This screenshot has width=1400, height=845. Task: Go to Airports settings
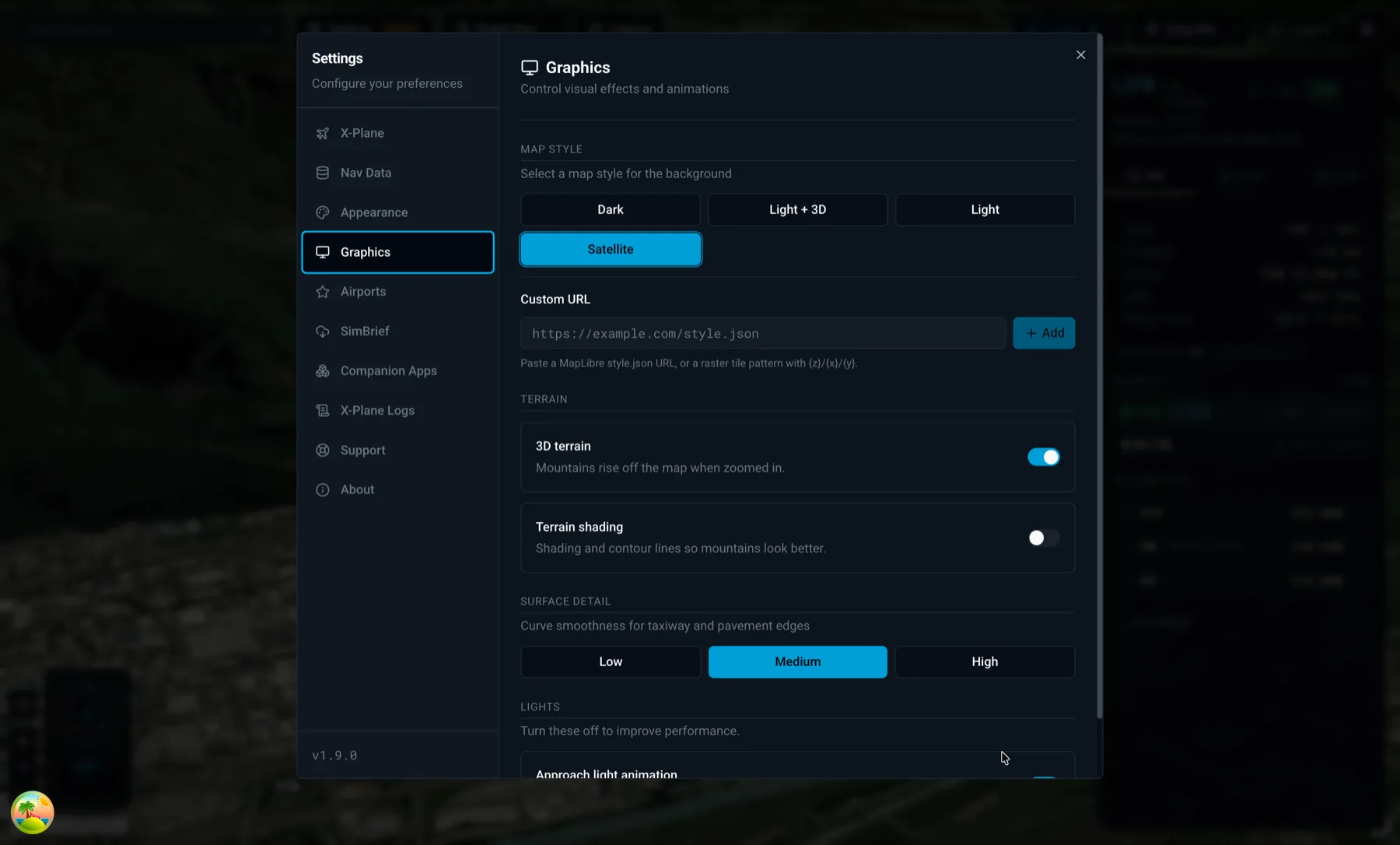[397, 292]
